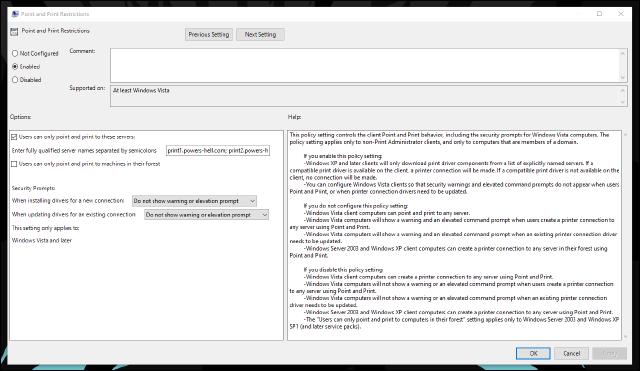The image size is (640, 371).
Task: Click the Point and Print Restrictions setting icon
Action: 14,31
